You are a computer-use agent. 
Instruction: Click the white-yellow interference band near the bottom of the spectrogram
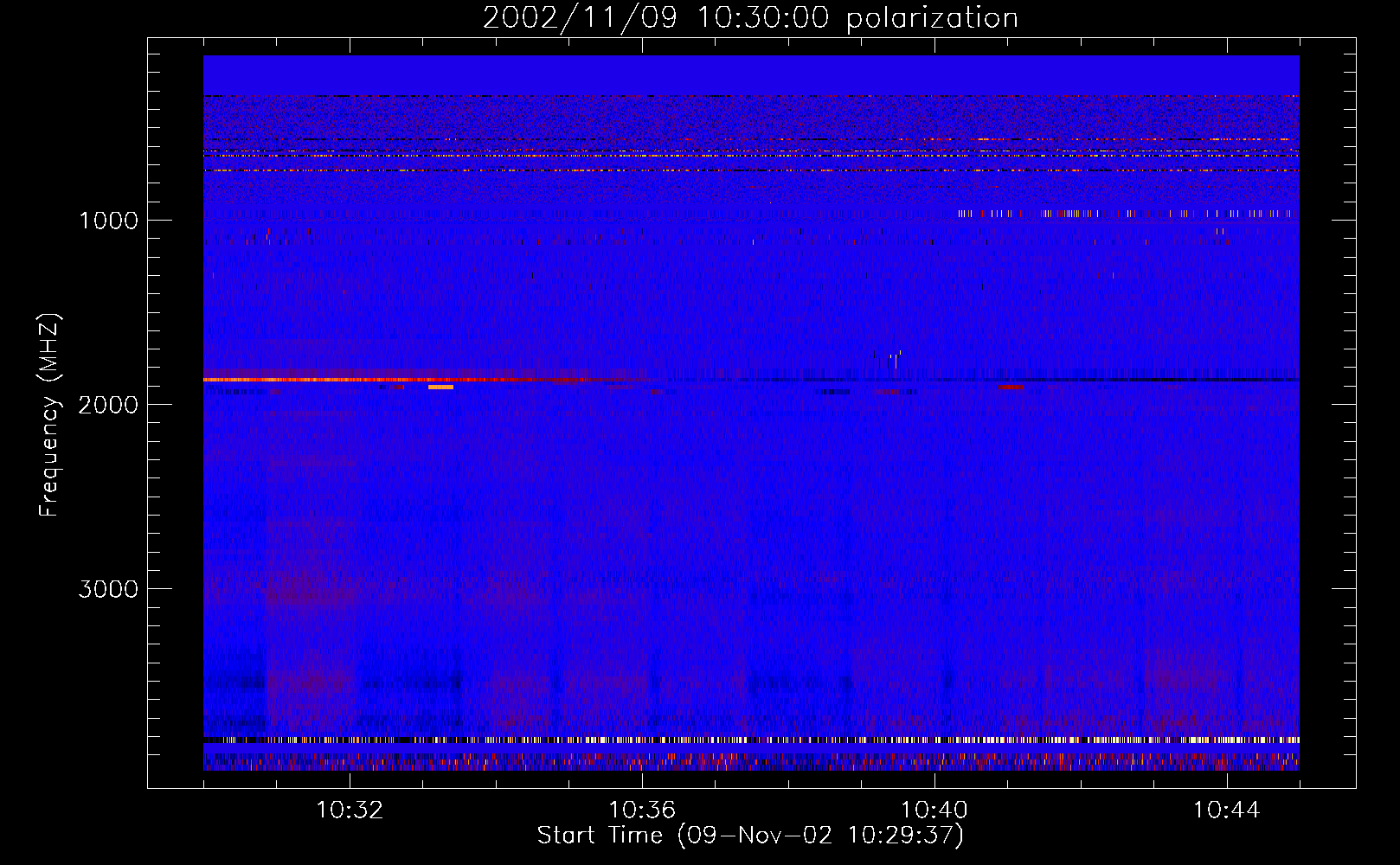pos(751,740)
